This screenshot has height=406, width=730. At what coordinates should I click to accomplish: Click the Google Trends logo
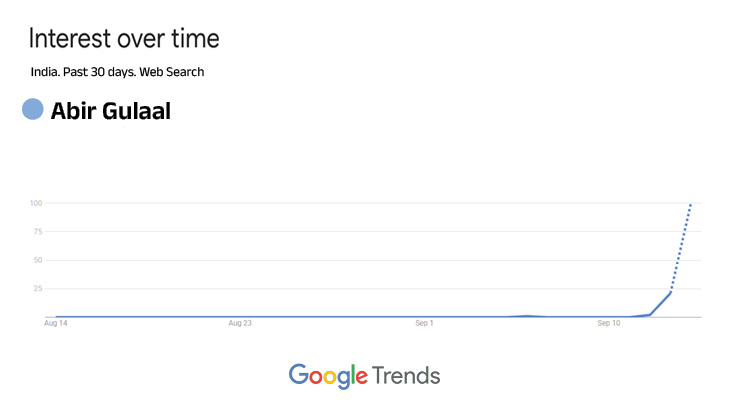click(364, 376)
